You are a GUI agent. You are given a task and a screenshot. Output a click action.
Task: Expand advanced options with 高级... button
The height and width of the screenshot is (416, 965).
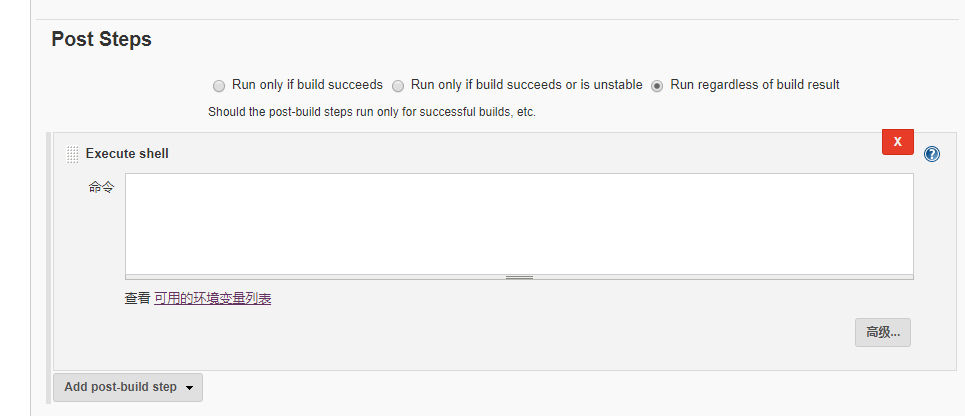882,332
